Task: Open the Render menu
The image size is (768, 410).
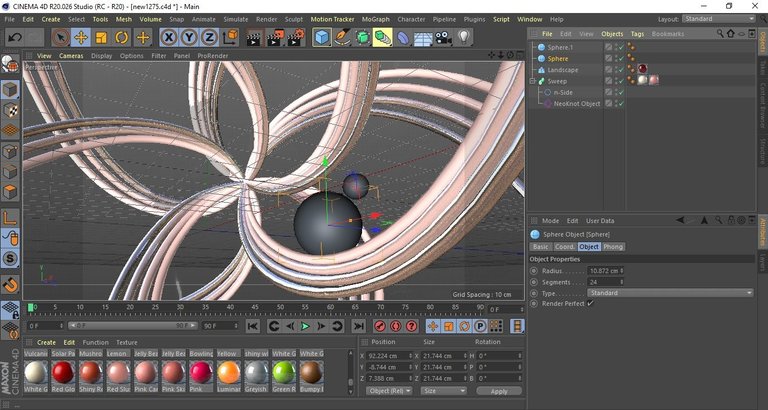Action: 266,19
